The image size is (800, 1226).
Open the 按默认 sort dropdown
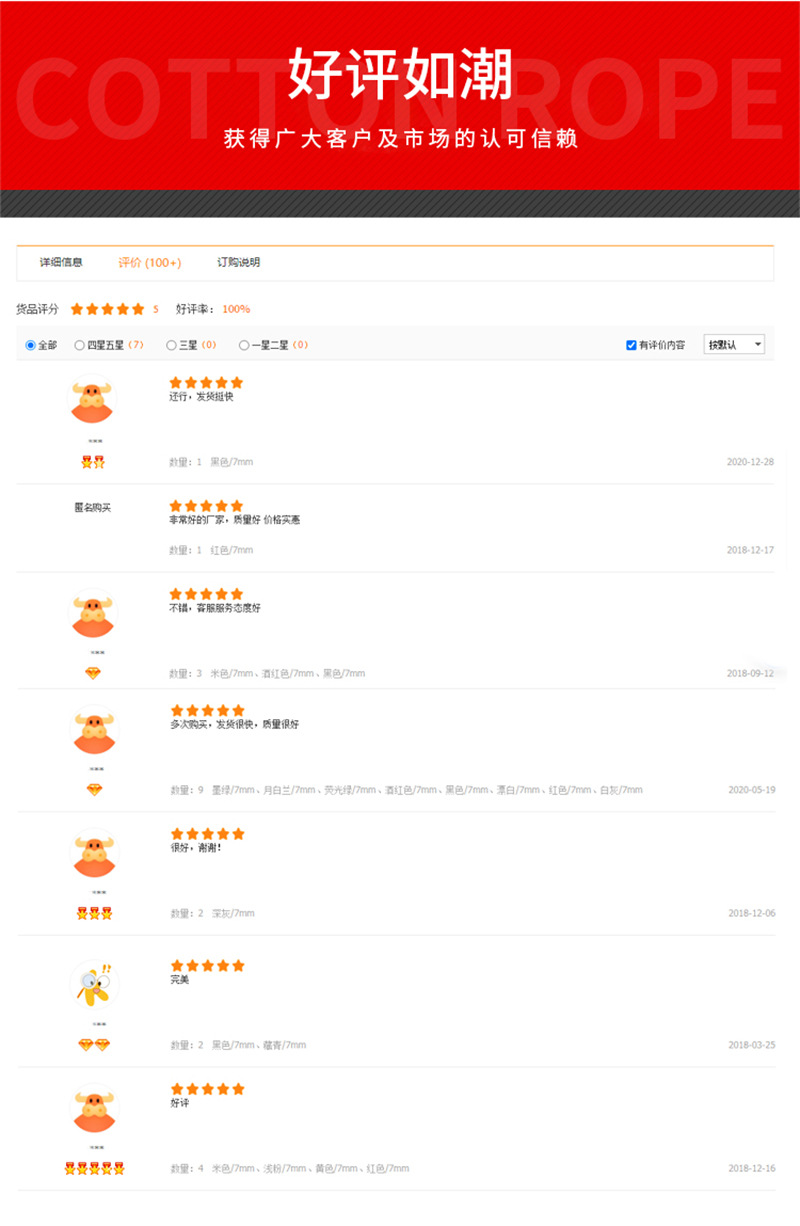coord(734,344)
